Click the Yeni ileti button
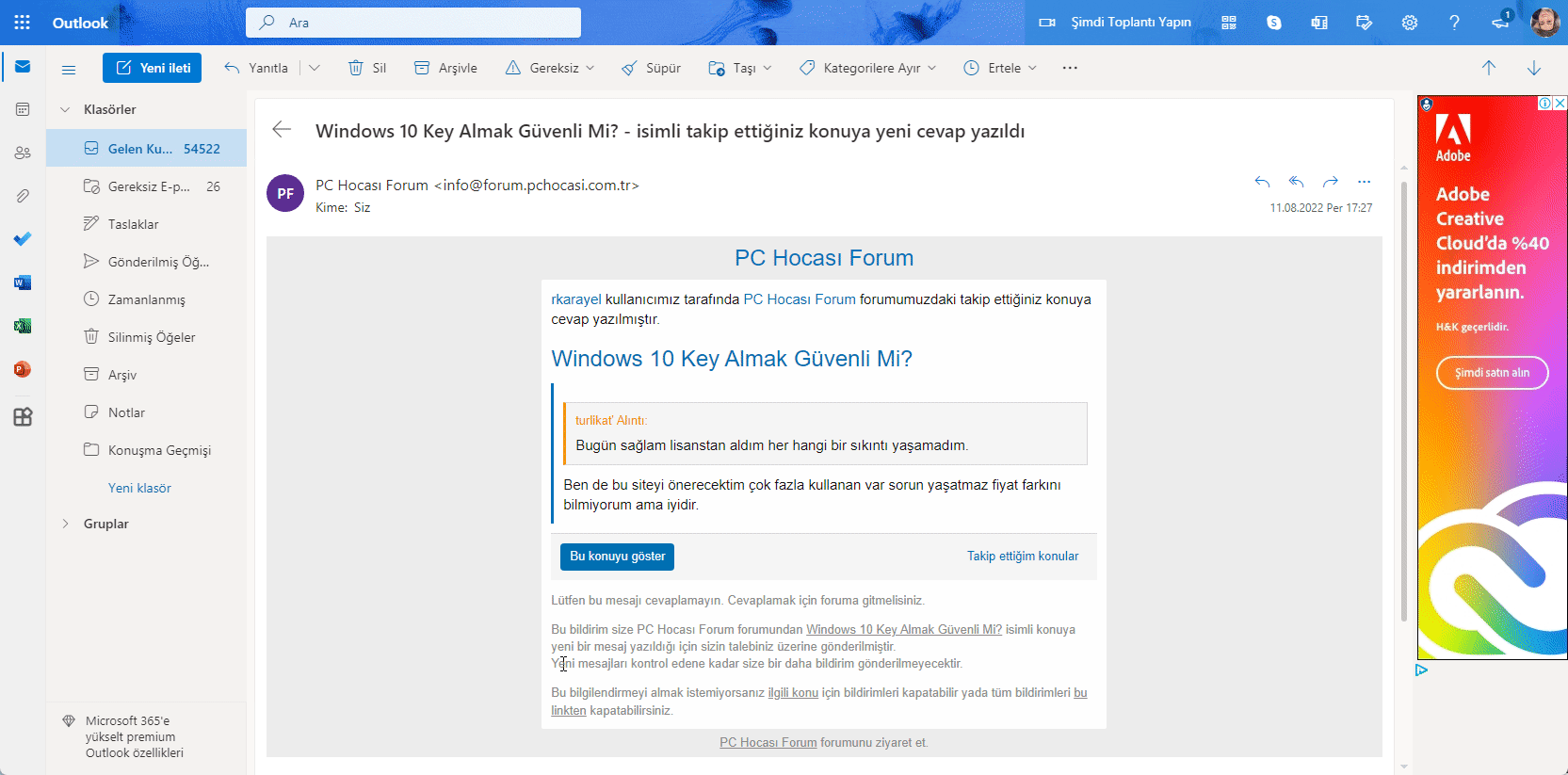The width and height of the screenshot is (1568, 775). [152, 68]
